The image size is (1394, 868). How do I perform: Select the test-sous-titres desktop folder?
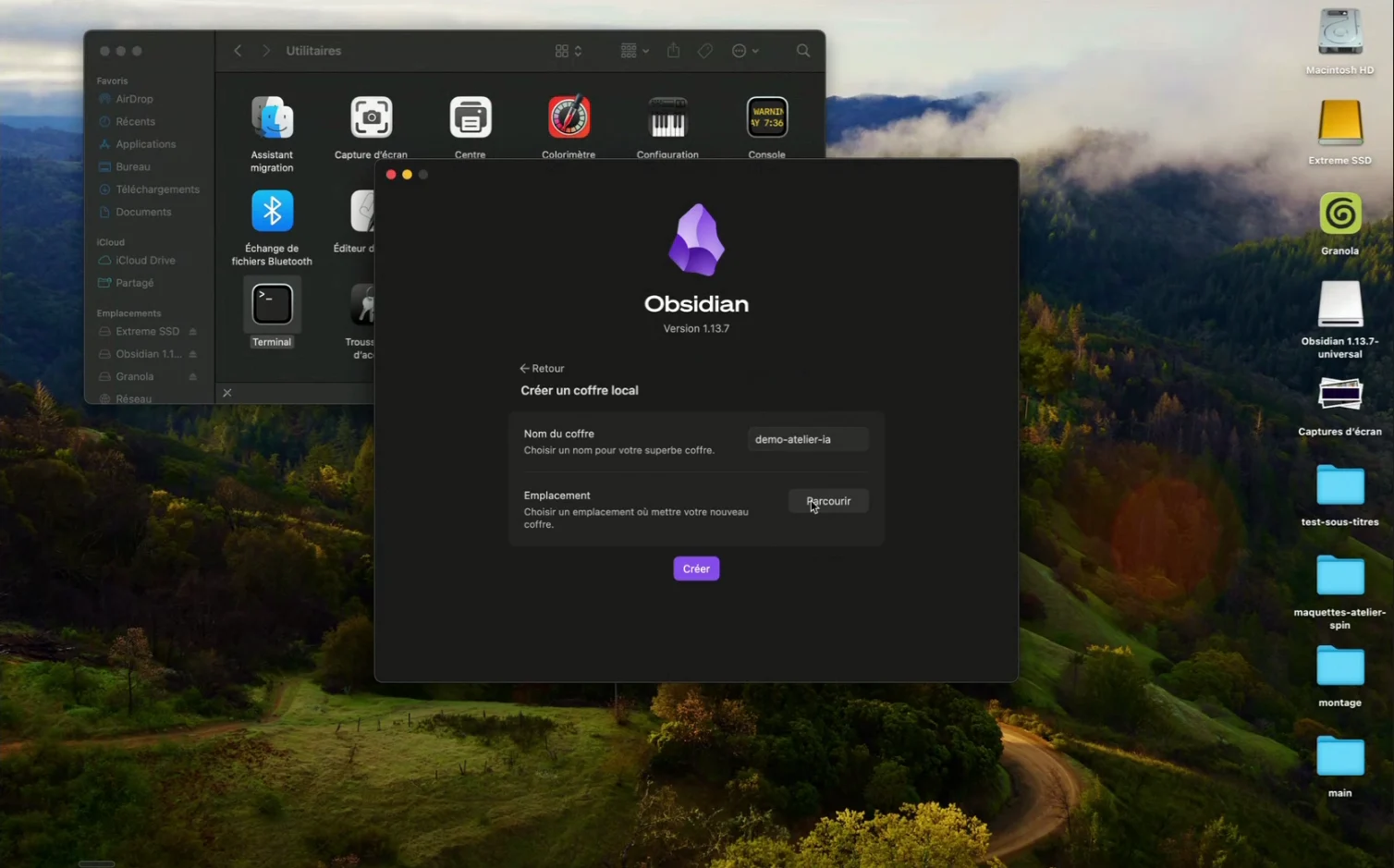click(x=1339, y=485)
